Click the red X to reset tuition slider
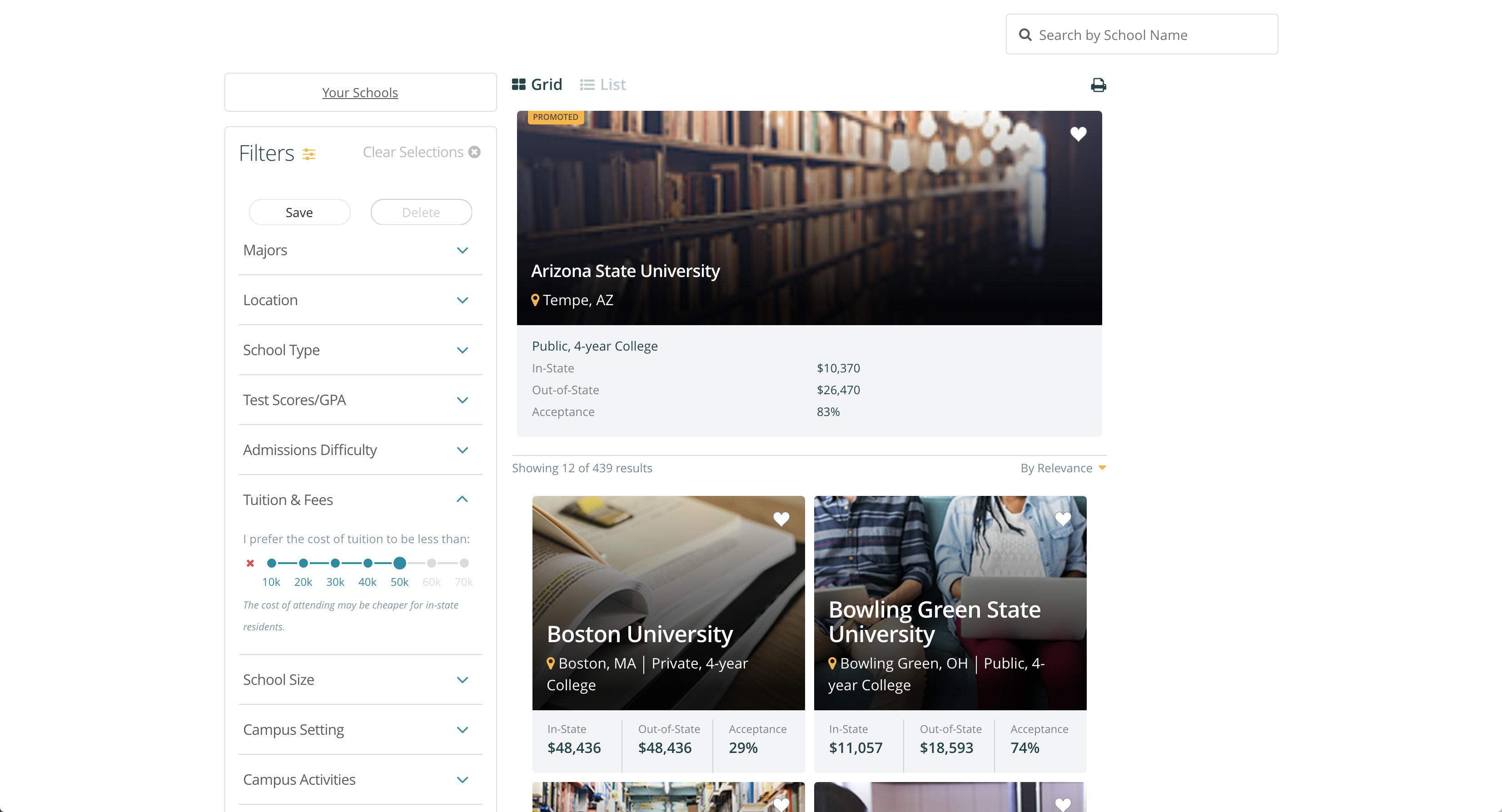This screenshot has width=1502, height=812. (x=250, y=563)
